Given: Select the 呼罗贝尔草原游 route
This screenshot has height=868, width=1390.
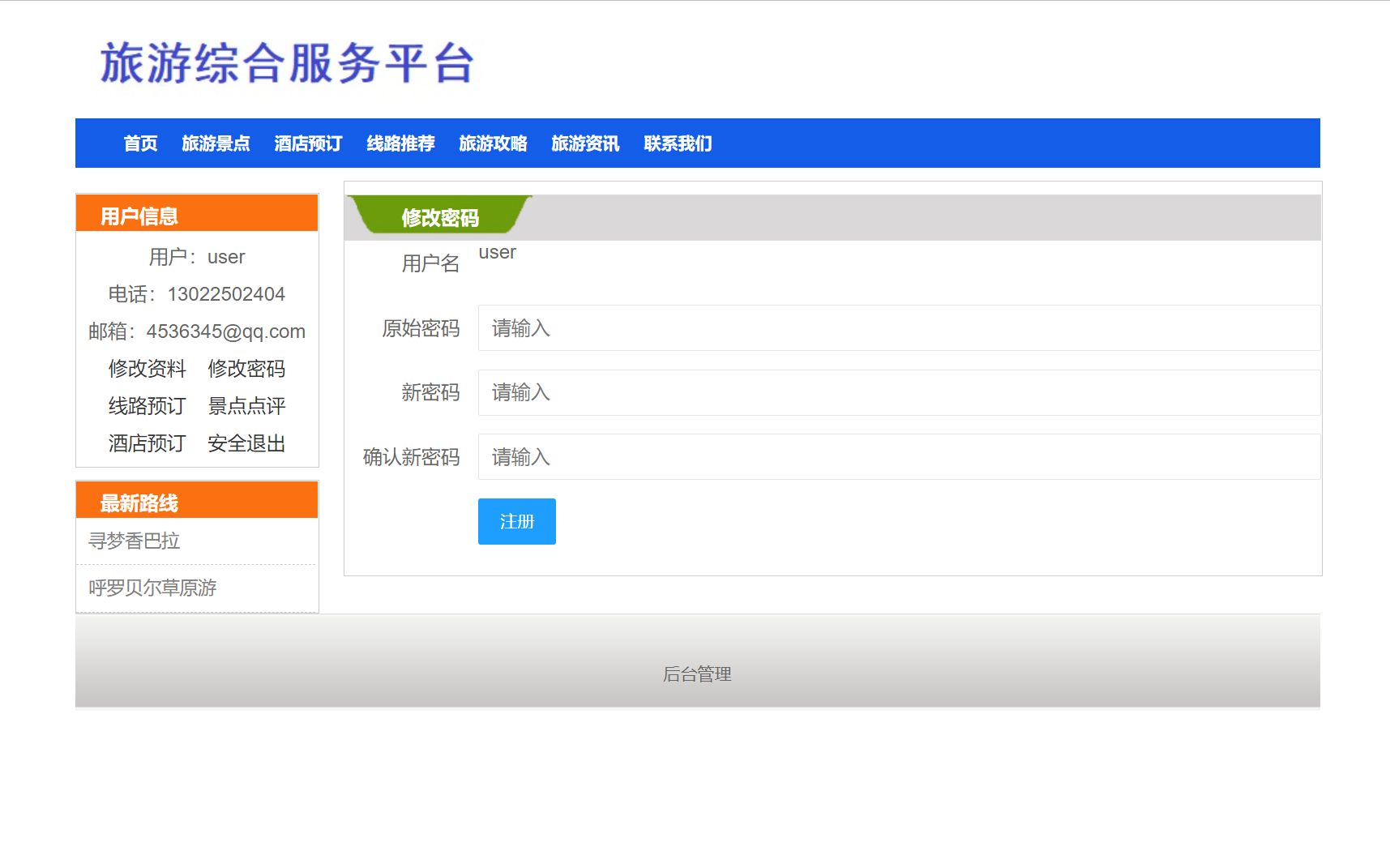Looking at the screenshot, I should point(152,588).
